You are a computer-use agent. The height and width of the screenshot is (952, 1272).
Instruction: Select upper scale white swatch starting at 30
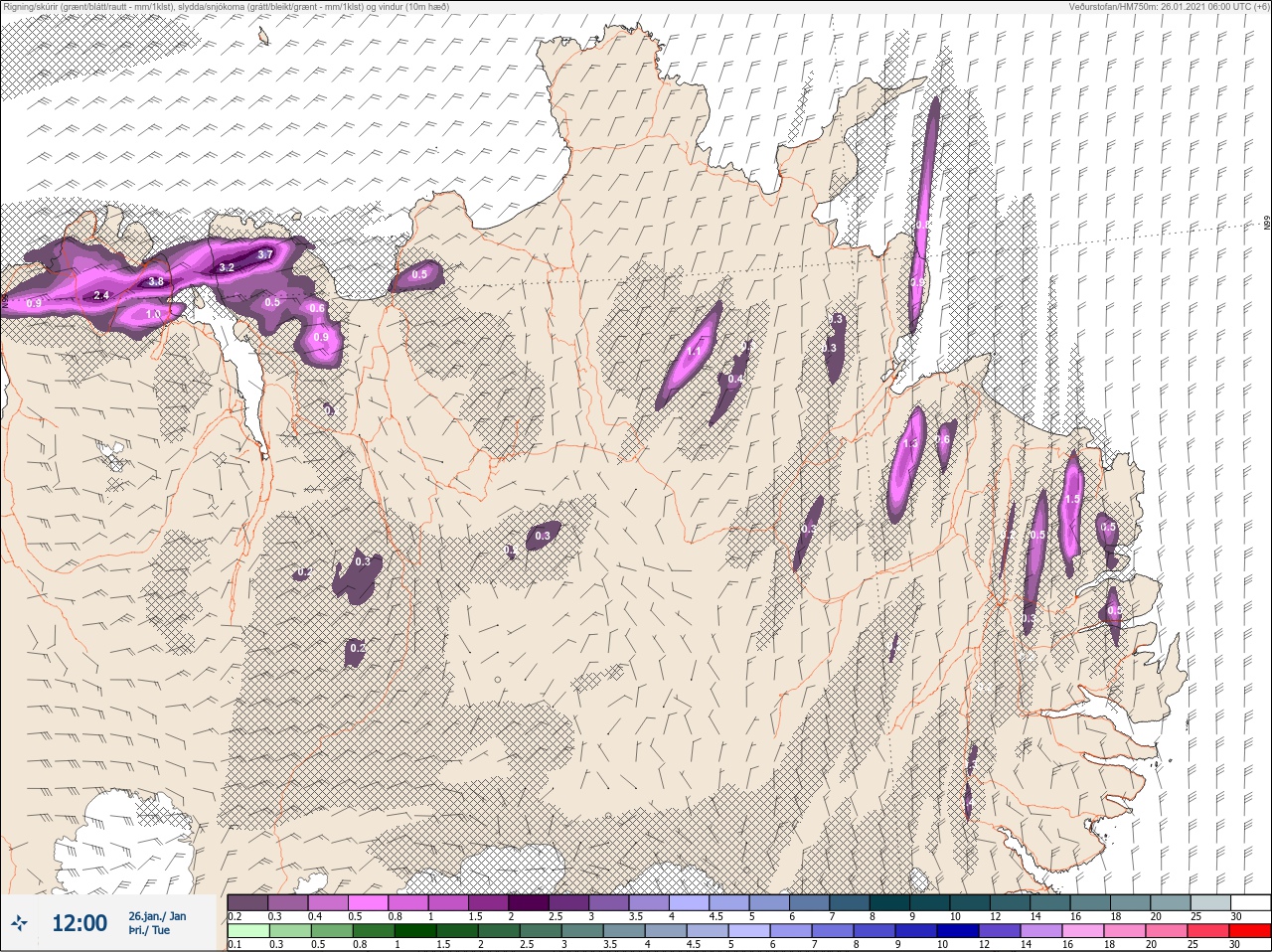(x=1250, y=902)
